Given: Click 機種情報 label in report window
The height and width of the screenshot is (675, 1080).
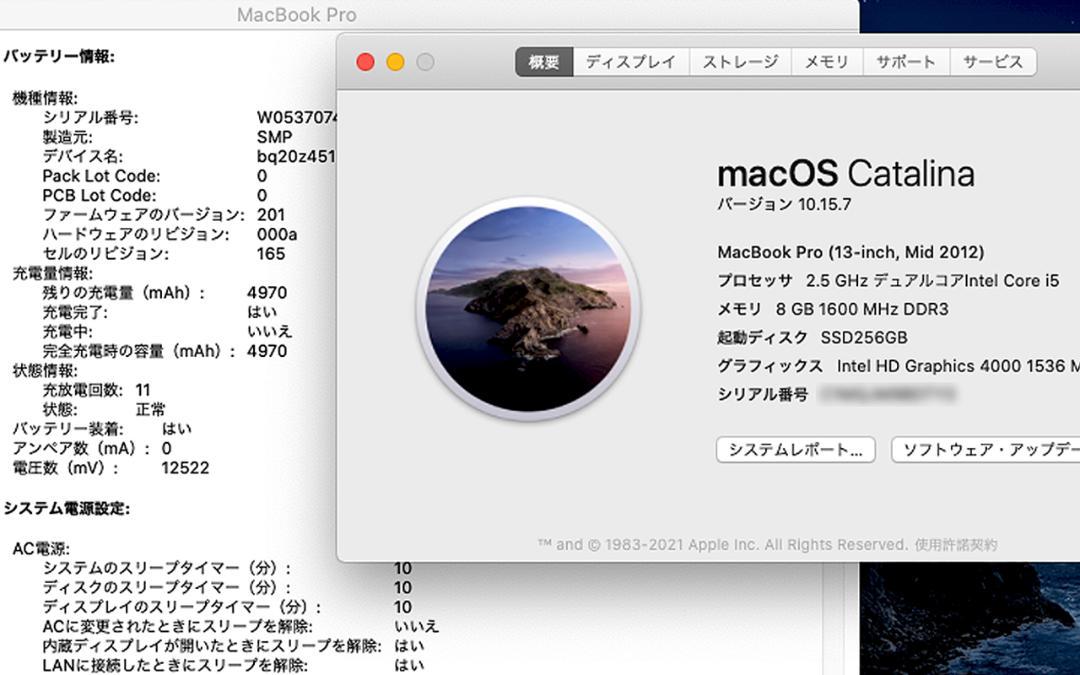Looking at the screenshot, I should click(45, 98).
